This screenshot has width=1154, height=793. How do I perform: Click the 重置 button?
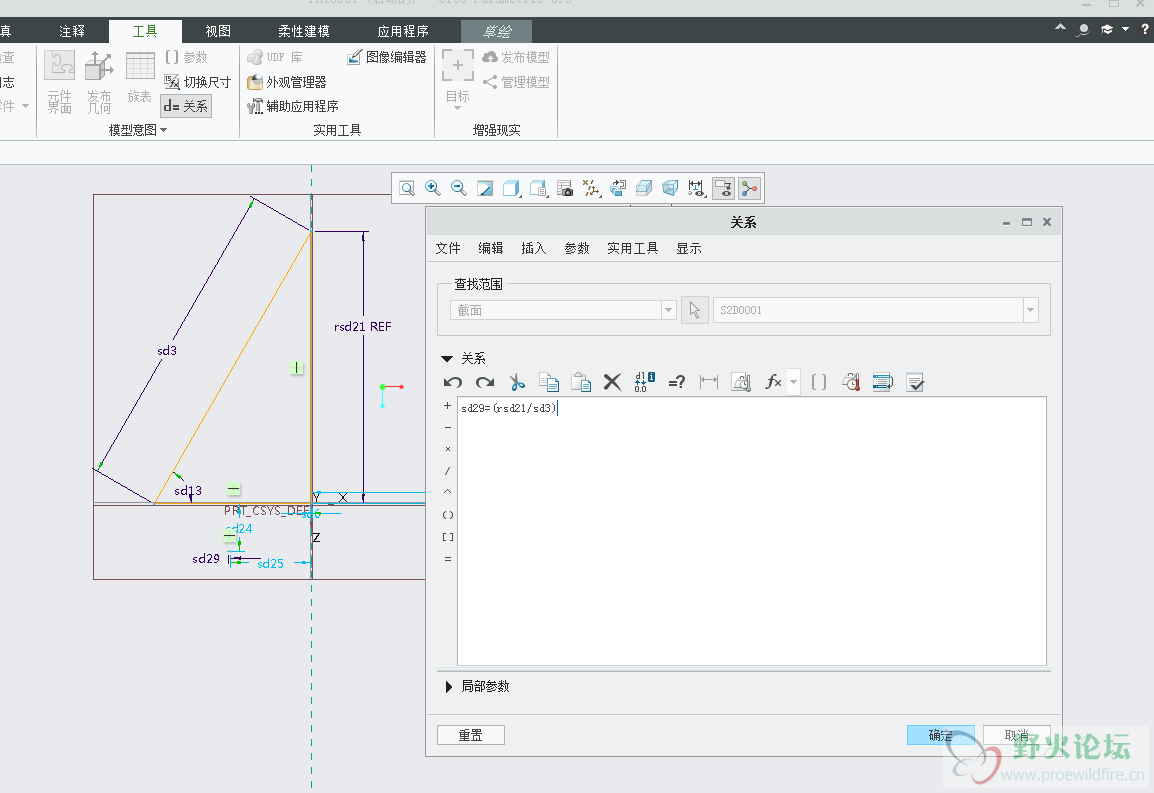pyautogui.click(x=471, y=735)
